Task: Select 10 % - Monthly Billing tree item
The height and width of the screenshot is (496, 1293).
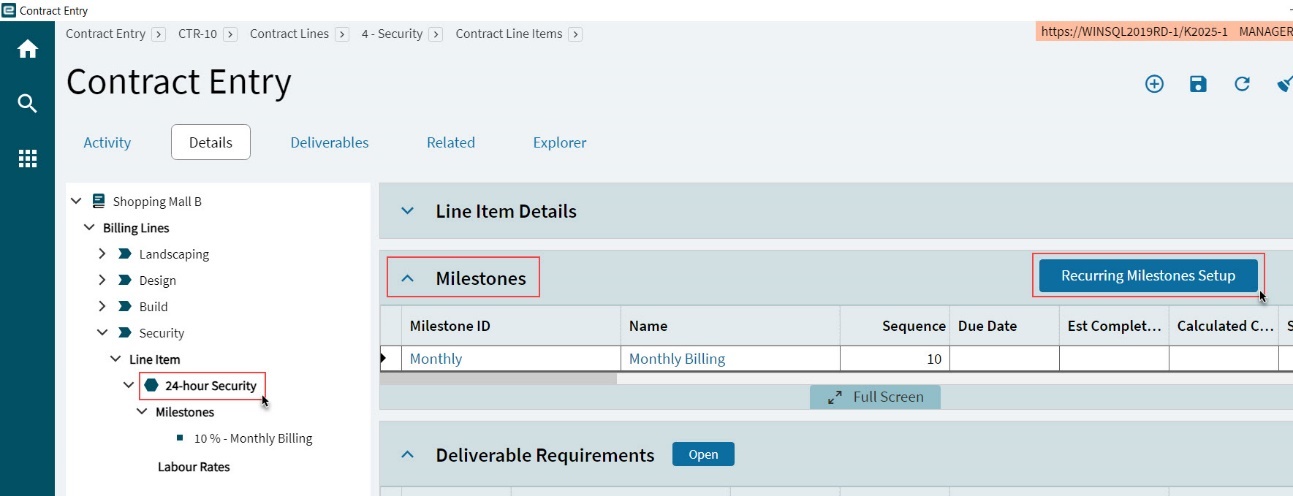Action: [x=253, y=438]
